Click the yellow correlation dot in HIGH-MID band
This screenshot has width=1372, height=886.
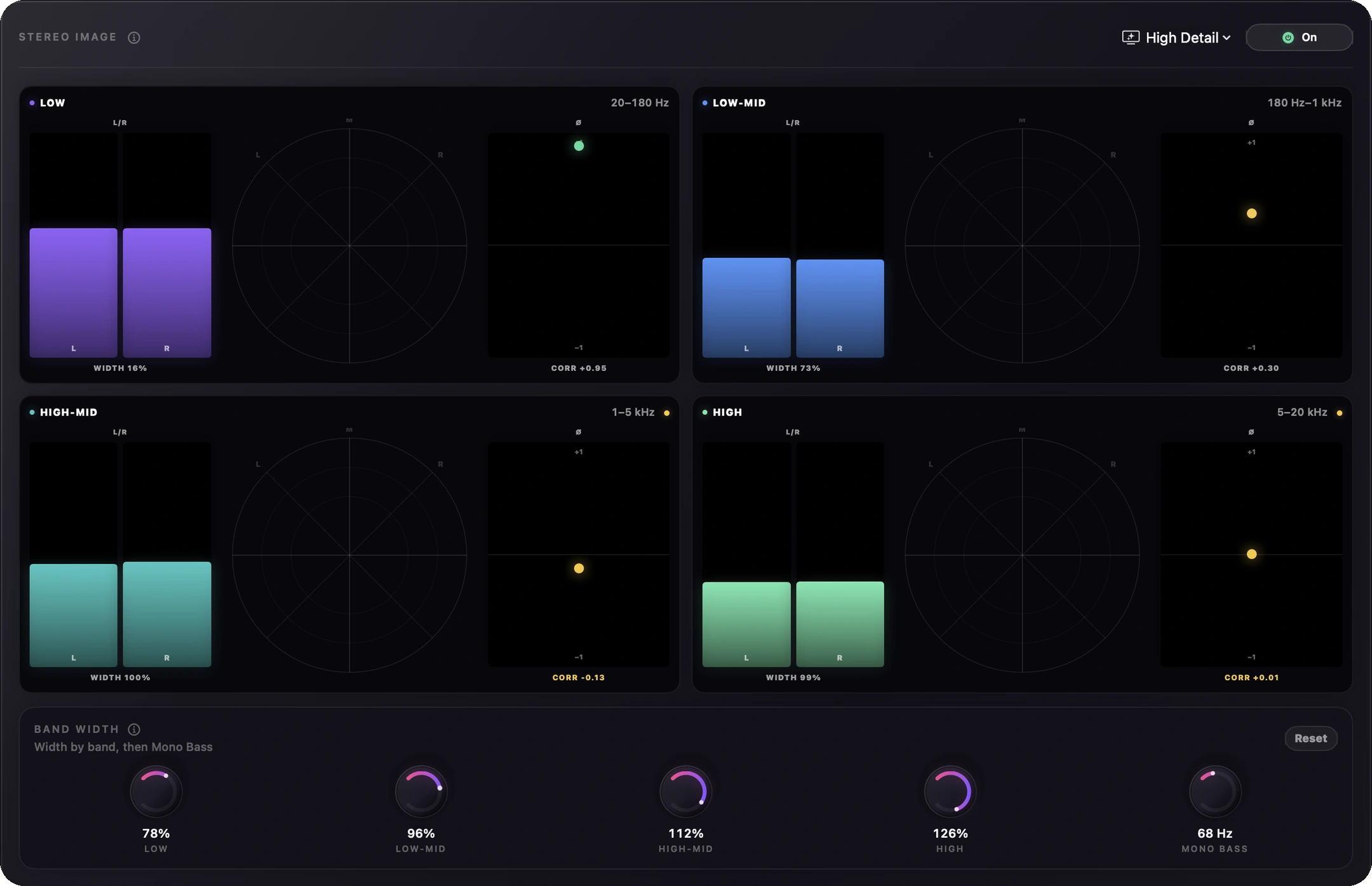[579, 568]
